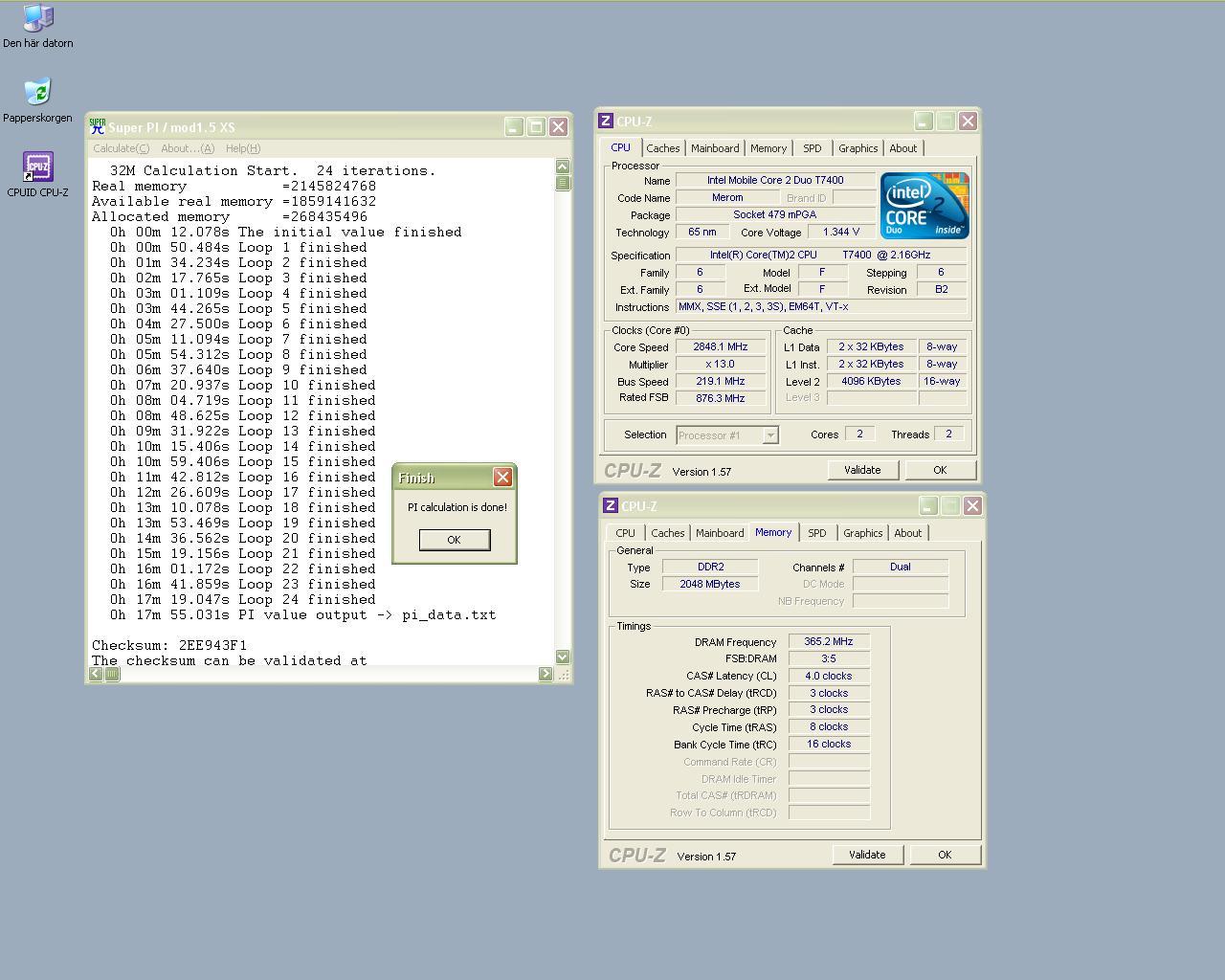Click OK in the Finish dialog
Screen dimensions: 1225x980
coord(455,540)
